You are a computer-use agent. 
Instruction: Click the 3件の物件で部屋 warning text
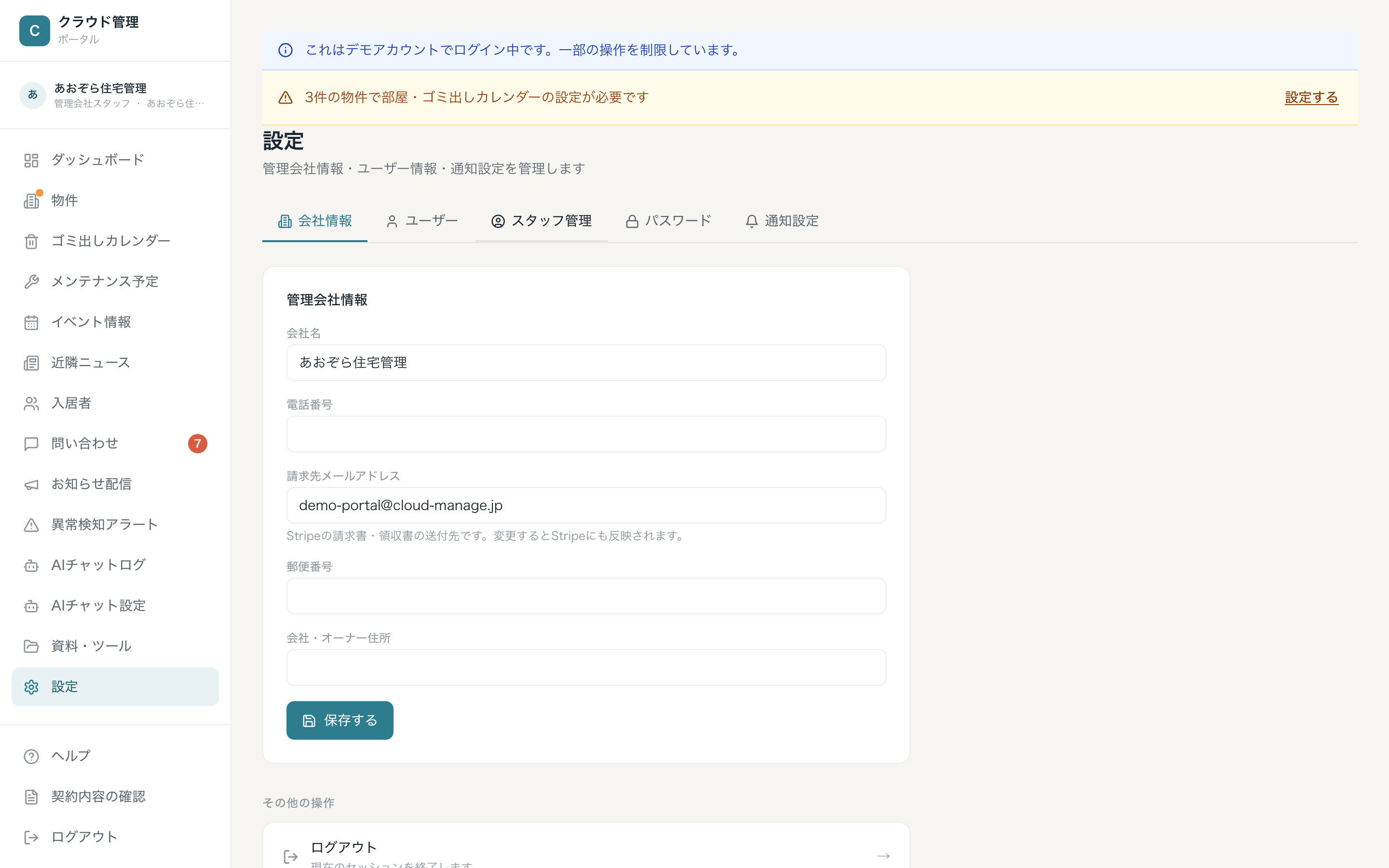[x=477, y=97]
